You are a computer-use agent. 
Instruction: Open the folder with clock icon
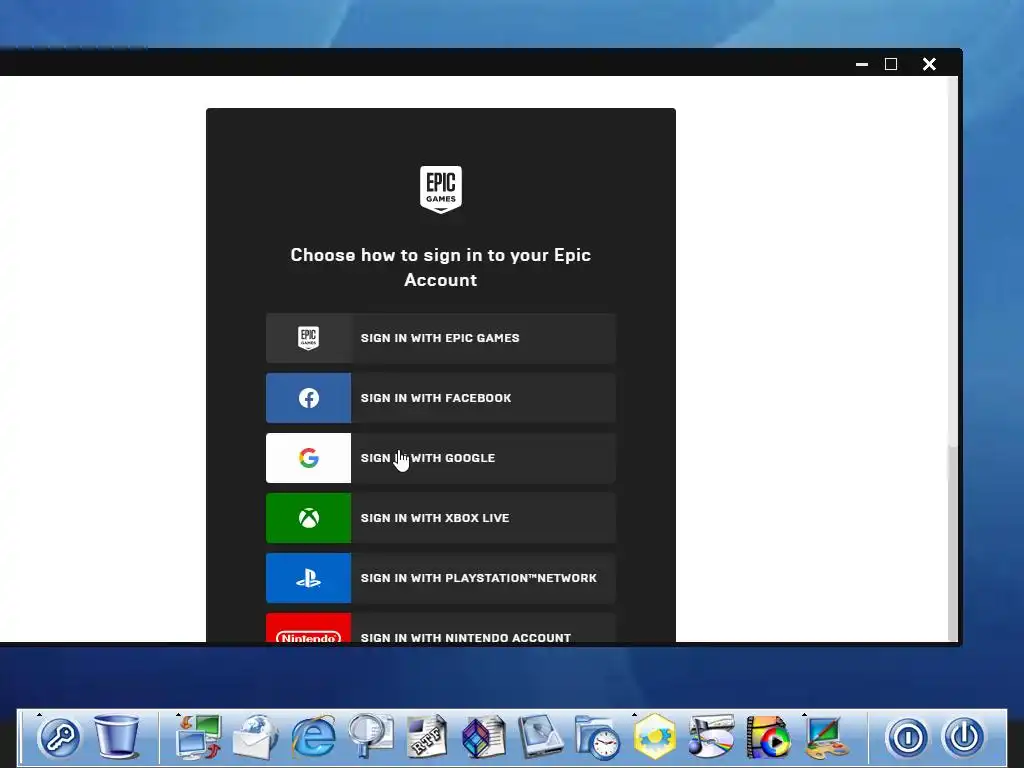(x=597, y=737)
